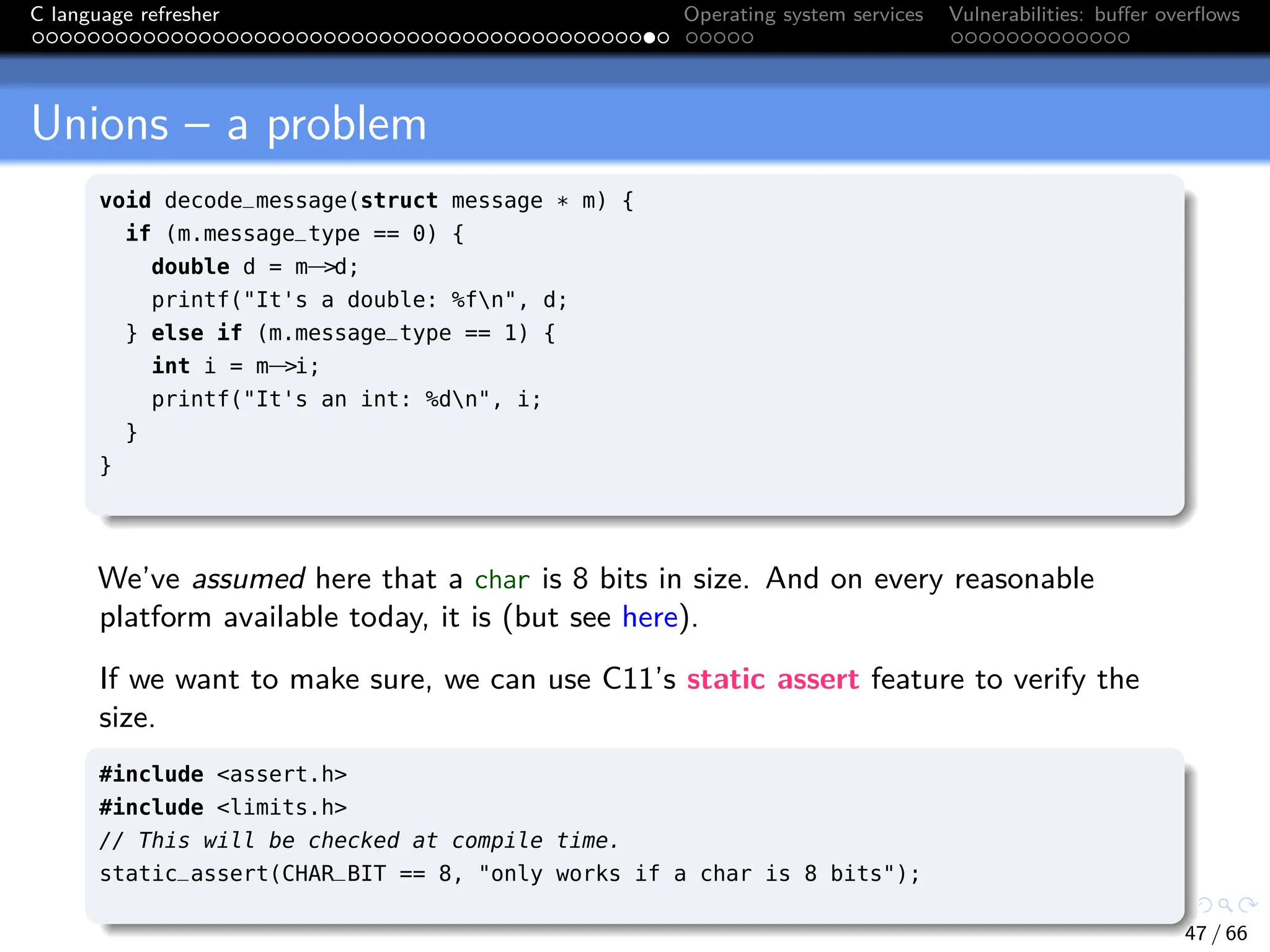The width and height of the screenshot is (1270, 952).
Task: Jump to 'C language refresher' section
Action: coord(125,14)
